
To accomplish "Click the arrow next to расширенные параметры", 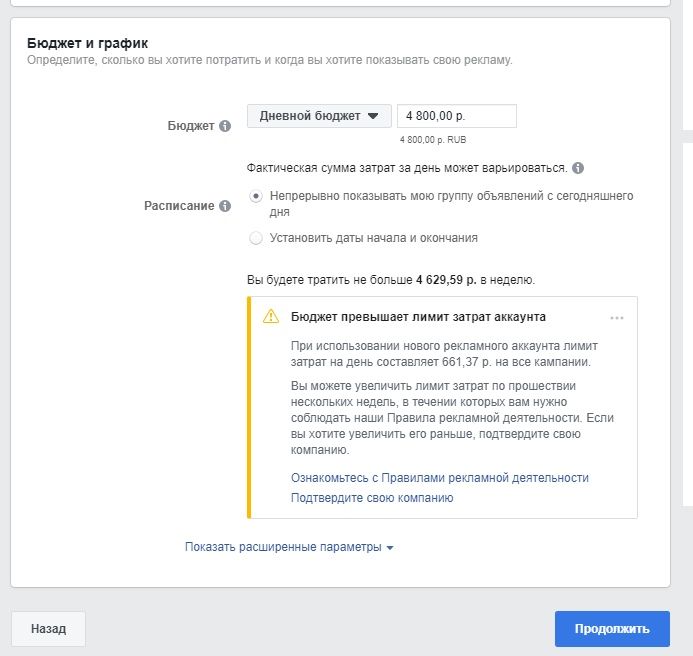I will tap(389, 548).
